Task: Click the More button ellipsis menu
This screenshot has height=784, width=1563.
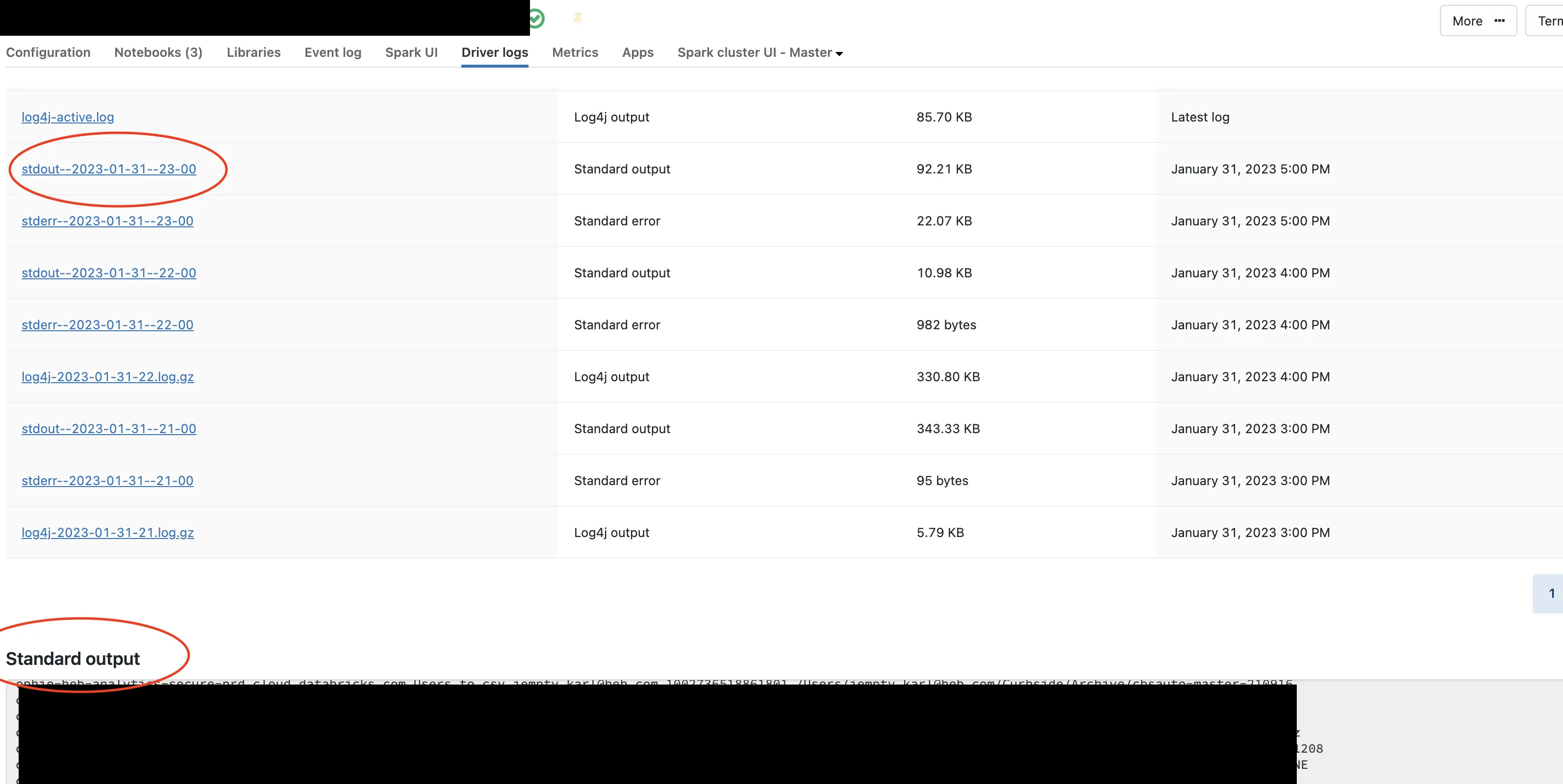Action: [x=1478, y=21]
